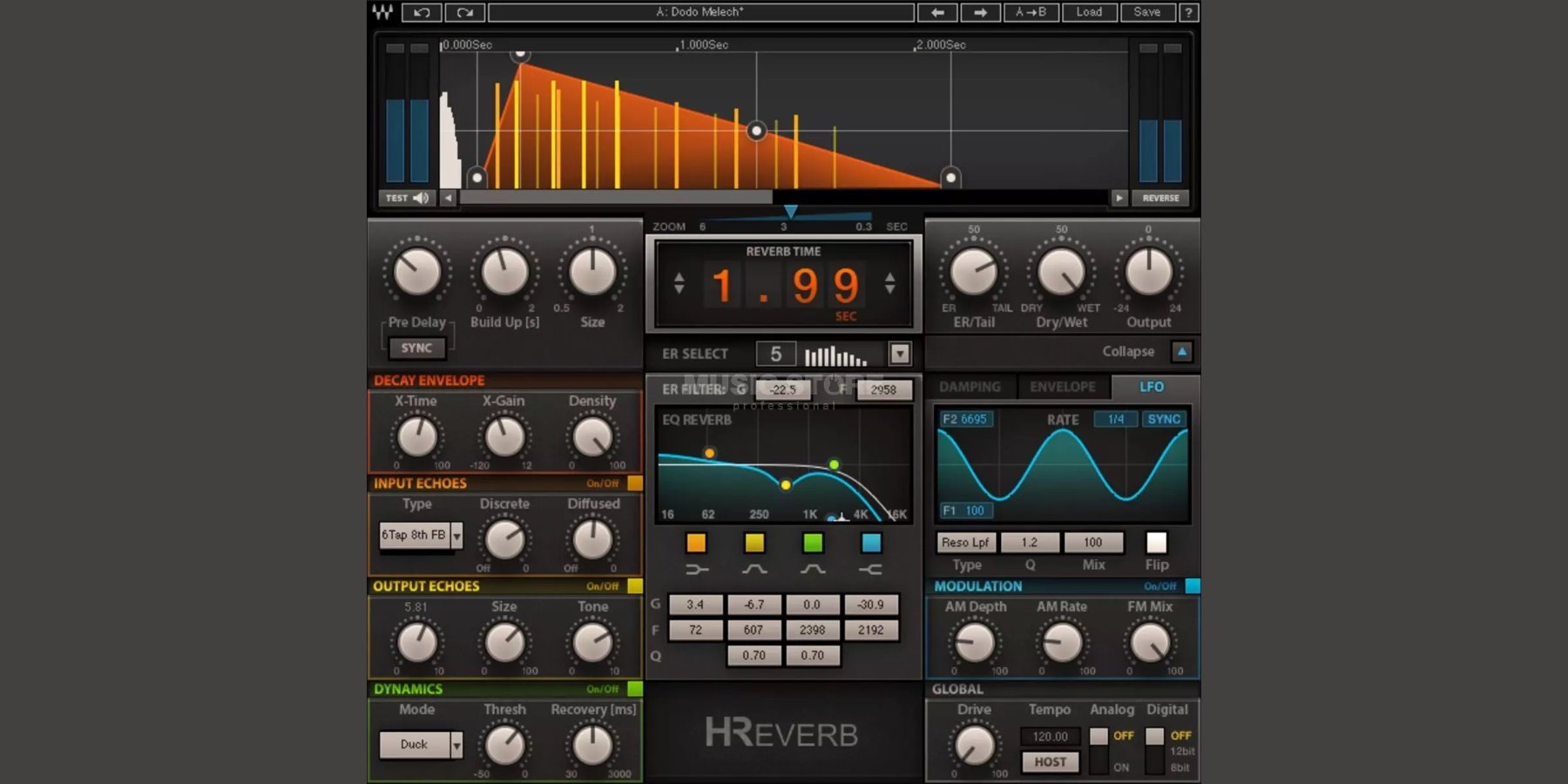Click the Tempo field 120.00
Viewport: 1568px width, 784px height.
1051,736
